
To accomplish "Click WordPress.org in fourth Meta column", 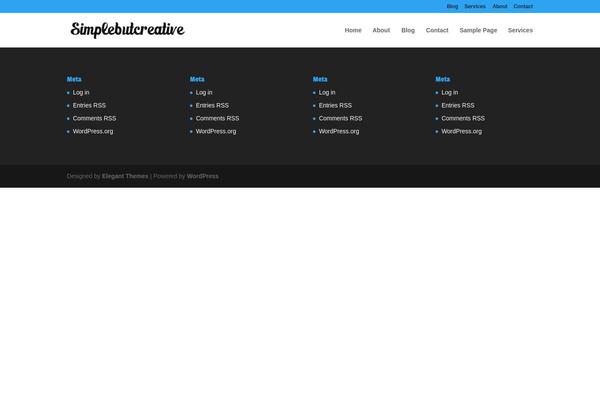I will coord(461,132).
